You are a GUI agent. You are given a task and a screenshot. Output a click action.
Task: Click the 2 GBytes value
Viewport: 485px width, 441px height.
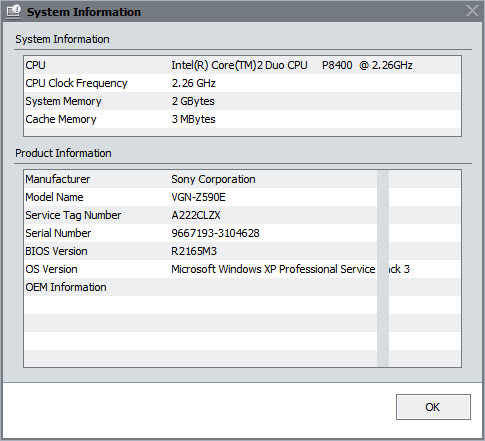(x=193, y=101)
